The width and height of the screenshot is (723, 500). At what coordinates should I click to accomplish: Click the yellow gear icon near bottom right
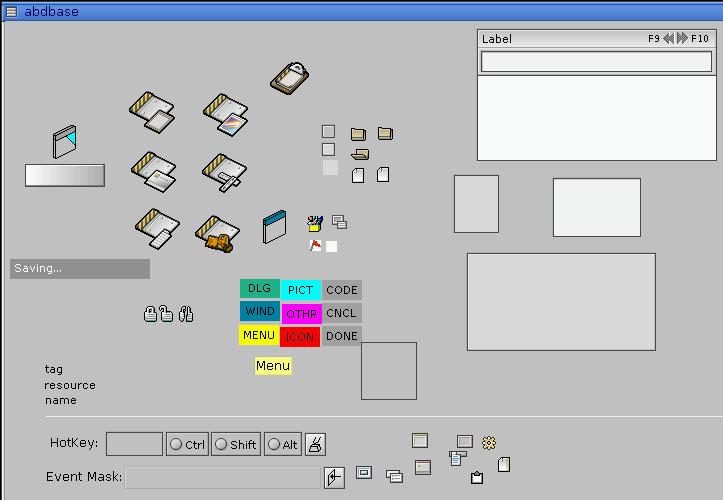(489, 442)
